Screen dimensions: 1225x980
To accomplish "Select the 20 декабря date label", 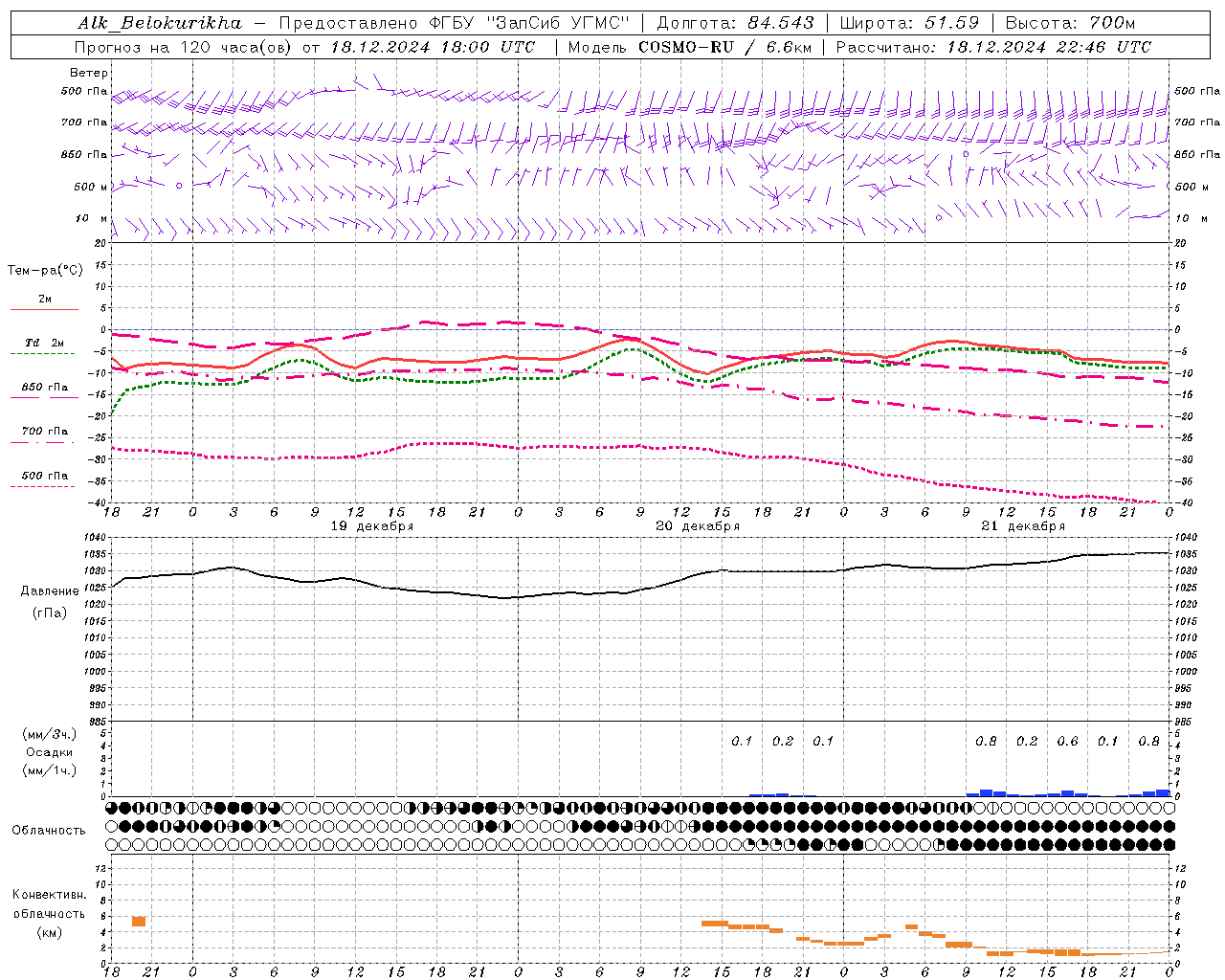I will (x=697, y=526).
